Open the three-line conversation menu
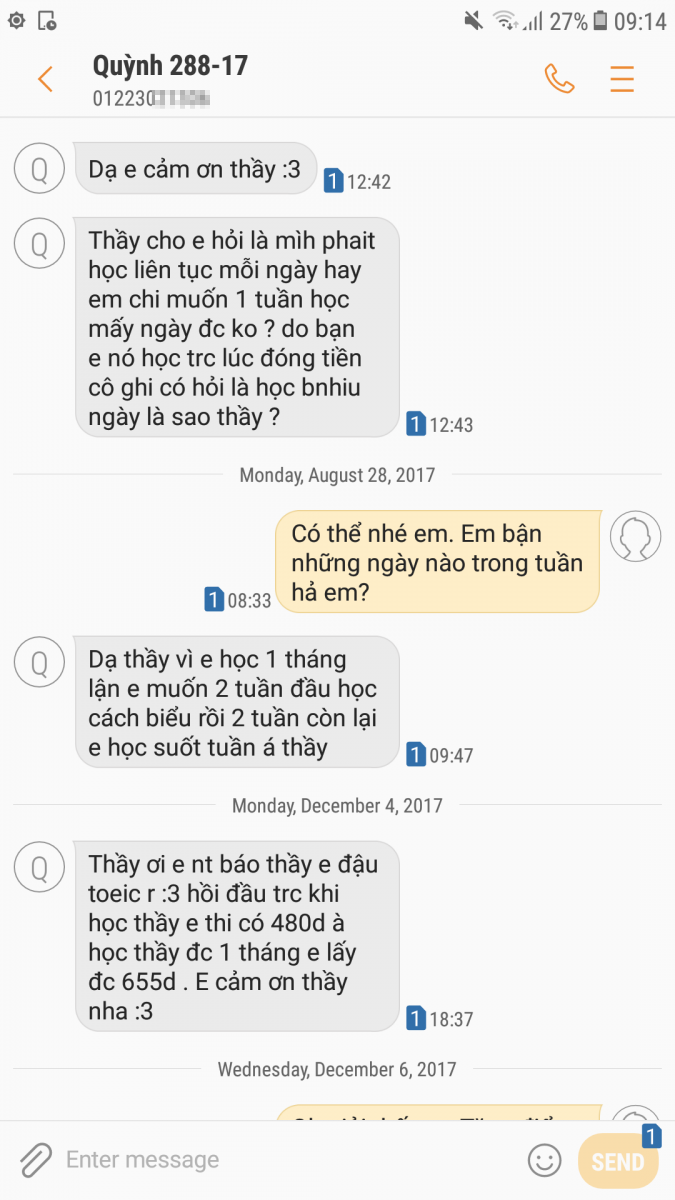 622,78
